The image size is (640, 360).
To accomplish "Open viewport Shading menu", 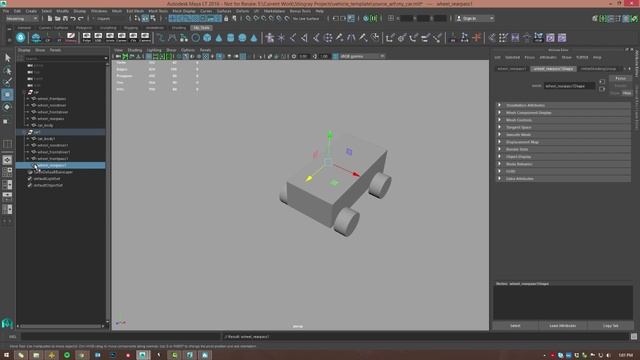I will pos(135,50).
